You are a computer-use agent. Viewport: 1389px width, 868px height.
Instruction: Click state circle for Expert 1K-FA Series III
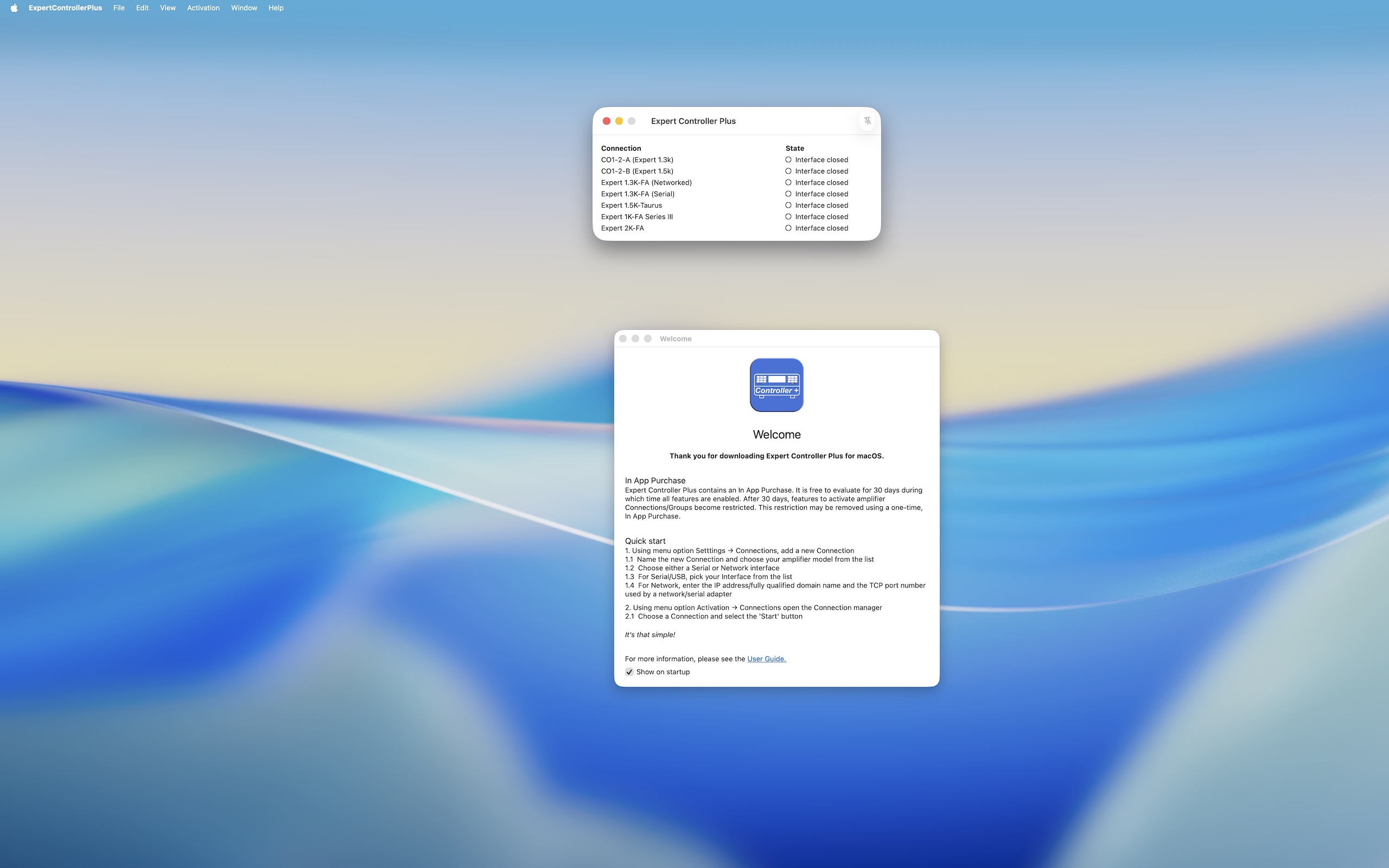tap(788, 216)
